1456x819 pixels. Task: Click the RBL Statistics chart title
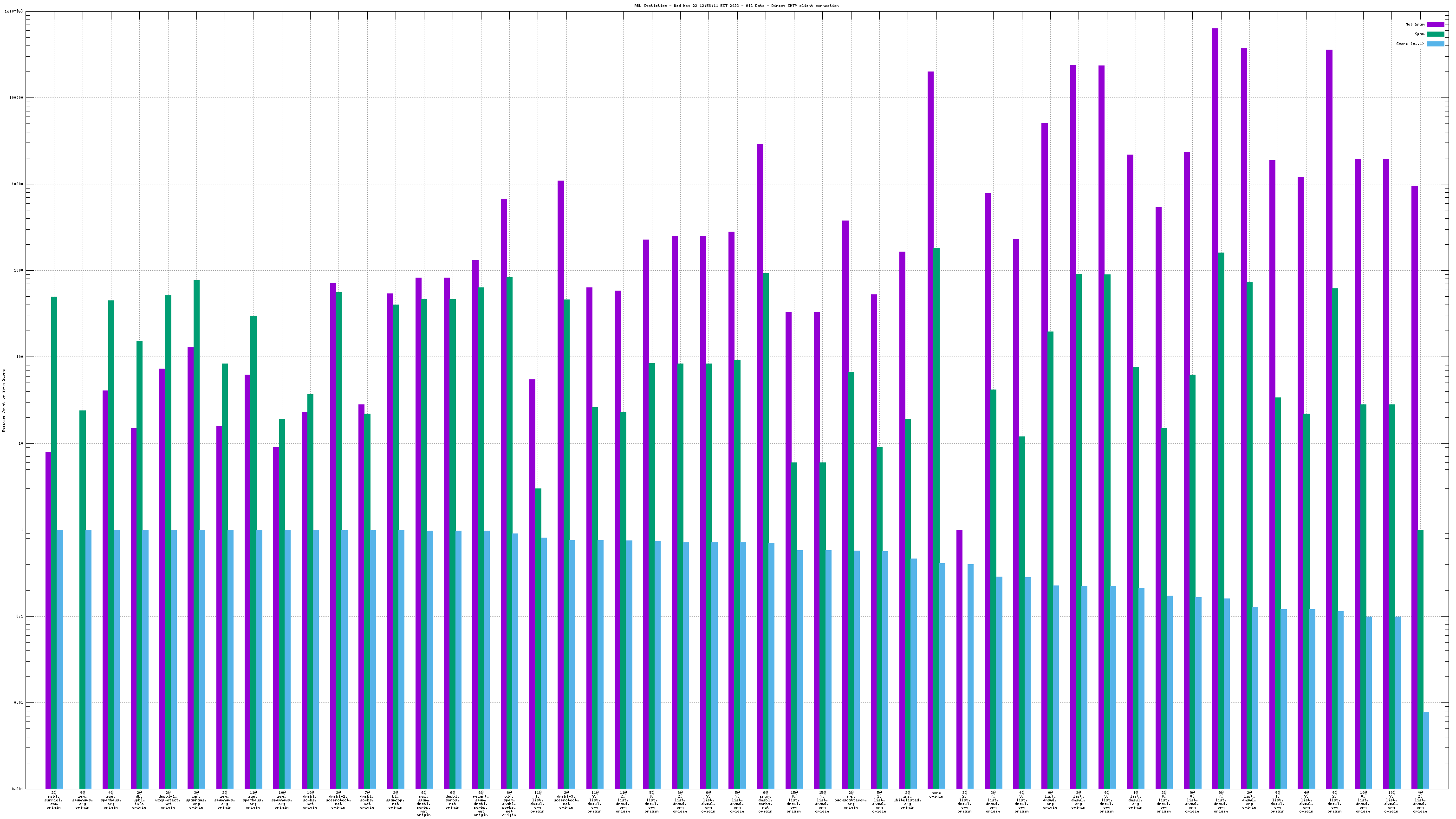pyautogui.click(x=736, y=6)
